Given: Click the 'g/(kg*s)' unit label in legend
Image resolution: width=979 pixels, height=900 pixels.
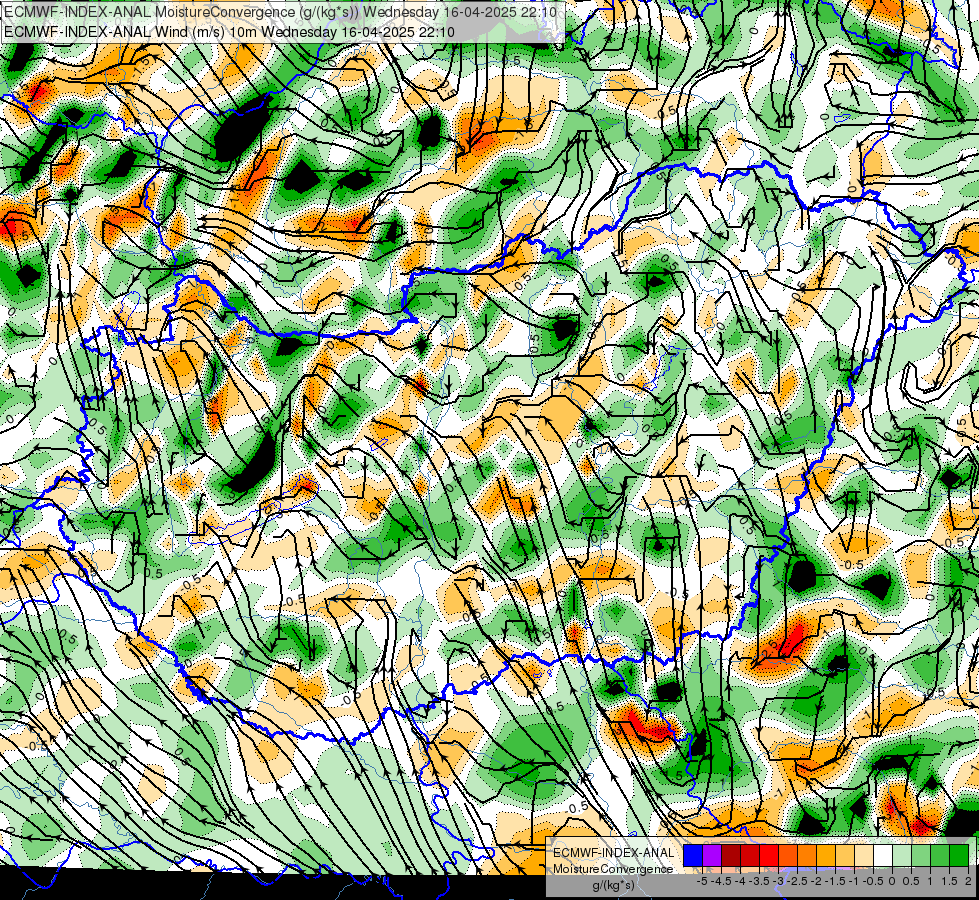Looking at the screenshot, I should 613,886.
